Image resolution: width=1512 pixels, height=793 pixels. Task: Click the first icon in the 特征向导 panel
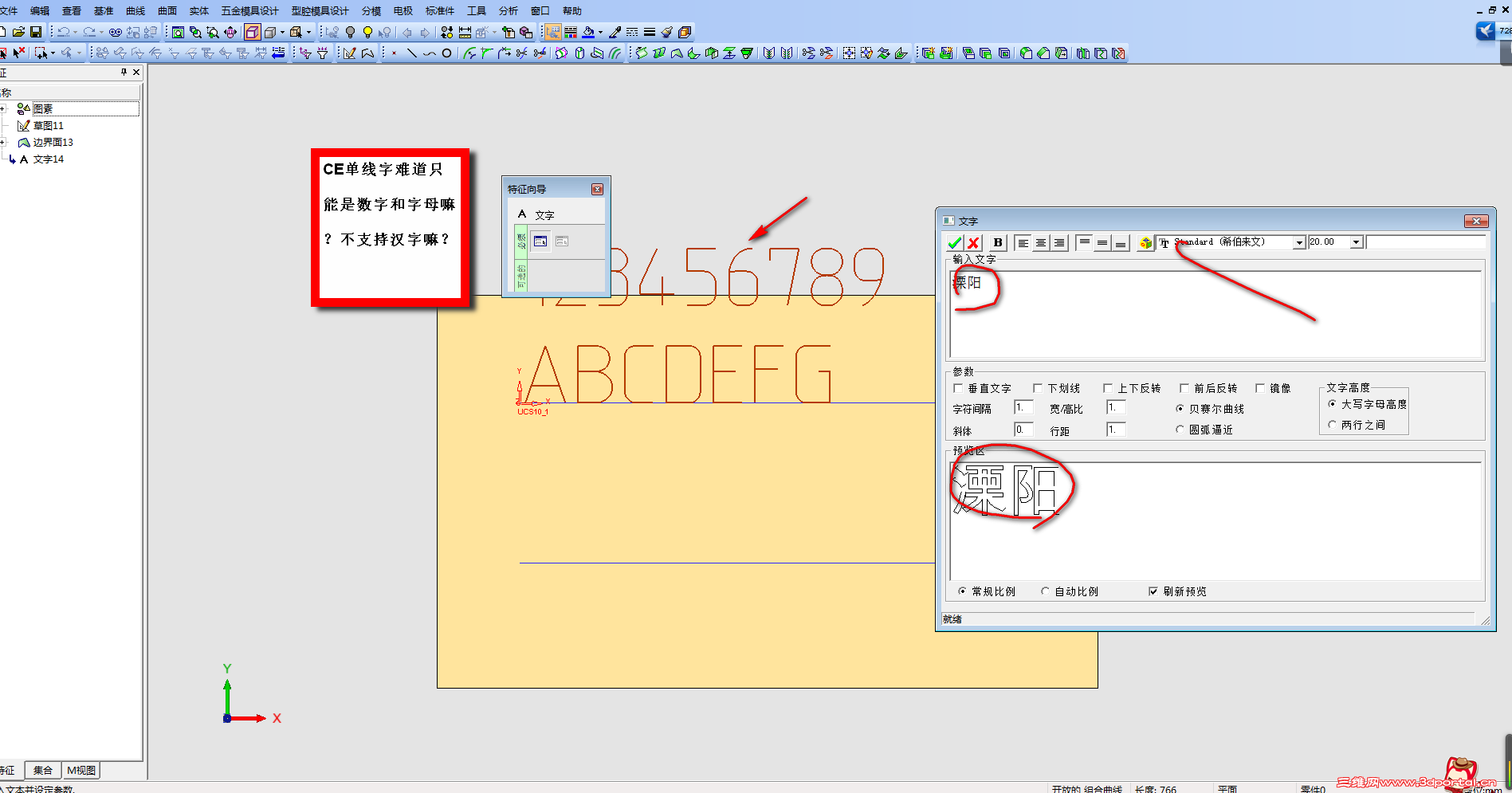[x=540, y=241]
